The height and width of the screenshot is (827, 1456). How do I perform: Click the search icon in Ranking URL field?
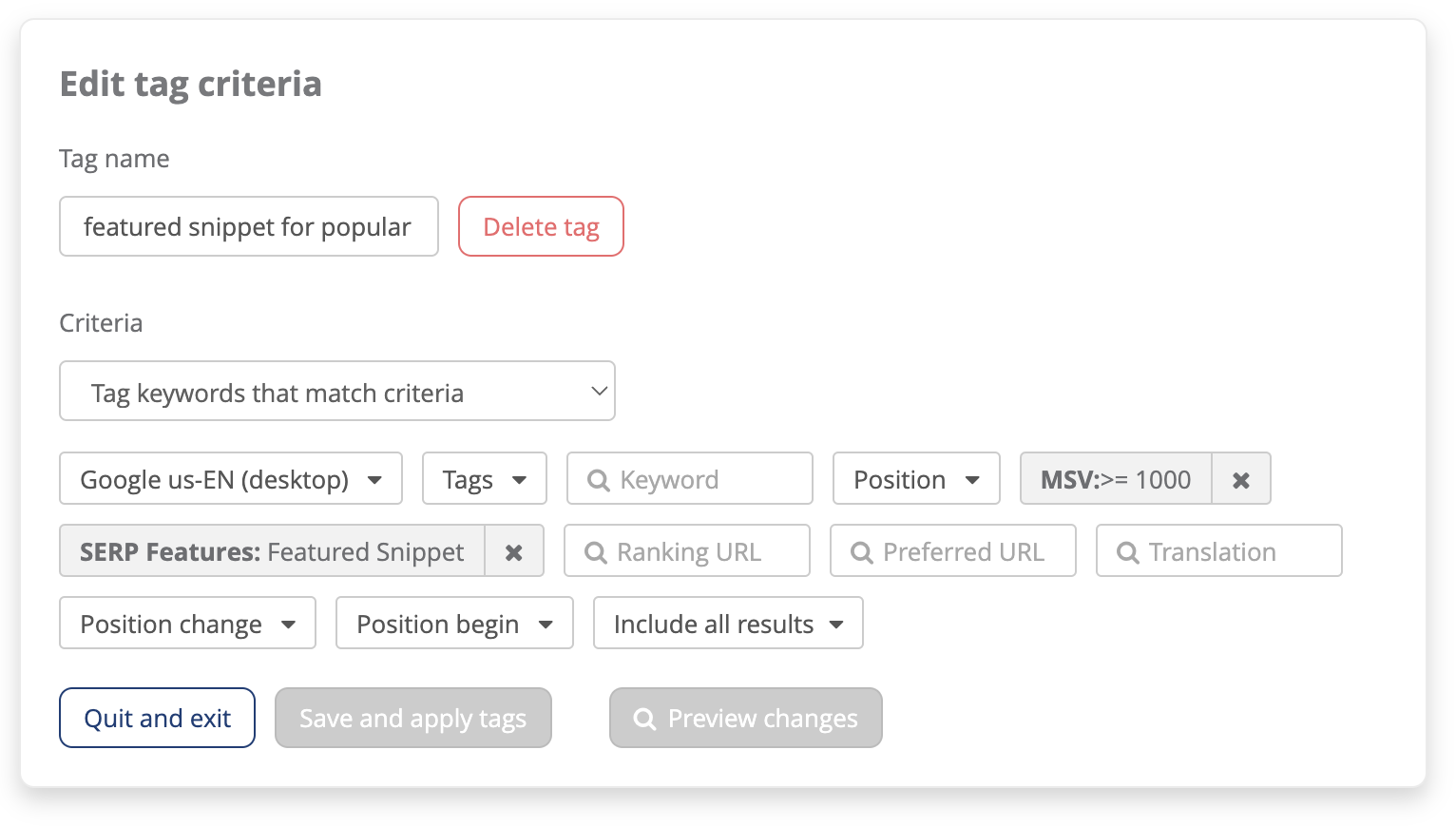point(596,552)
